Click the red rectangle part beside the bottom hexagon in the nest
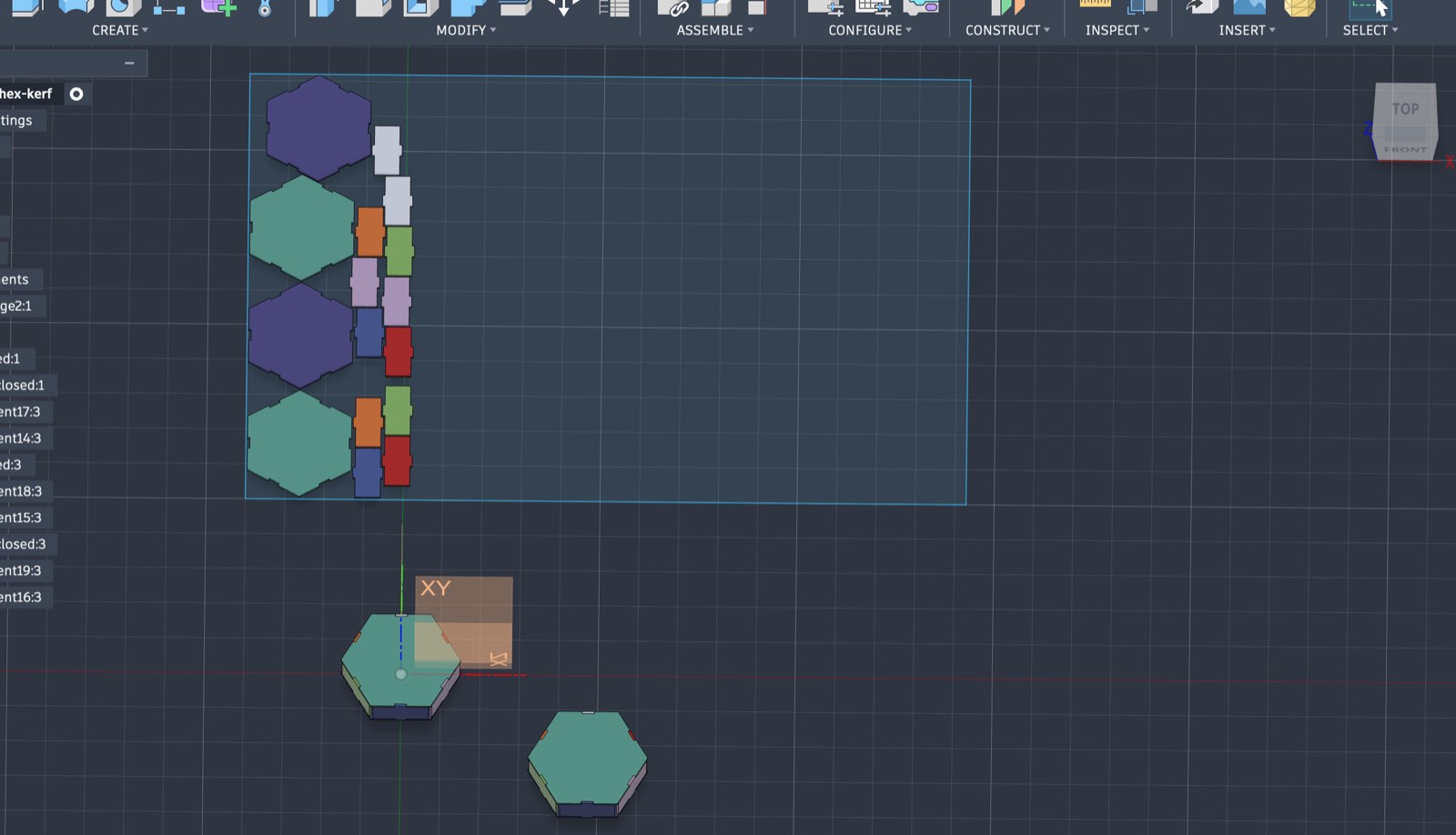 click(397, 460)
